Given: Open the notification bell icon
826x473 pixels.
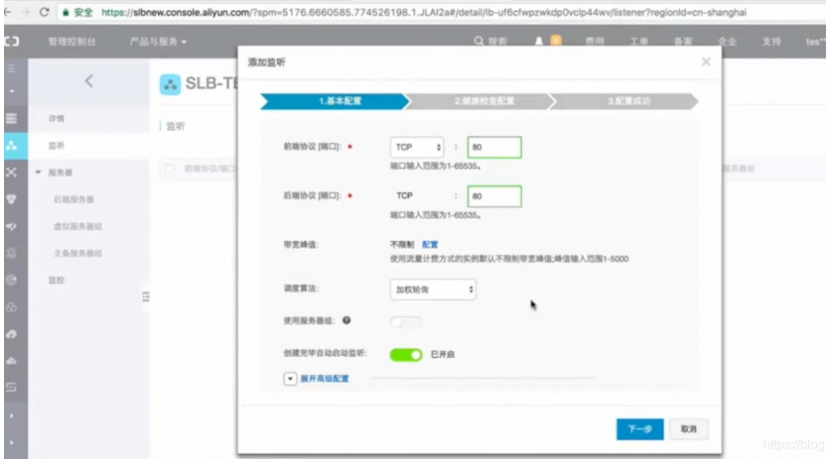Looking at the screenshot, I should tap(539, 41).
